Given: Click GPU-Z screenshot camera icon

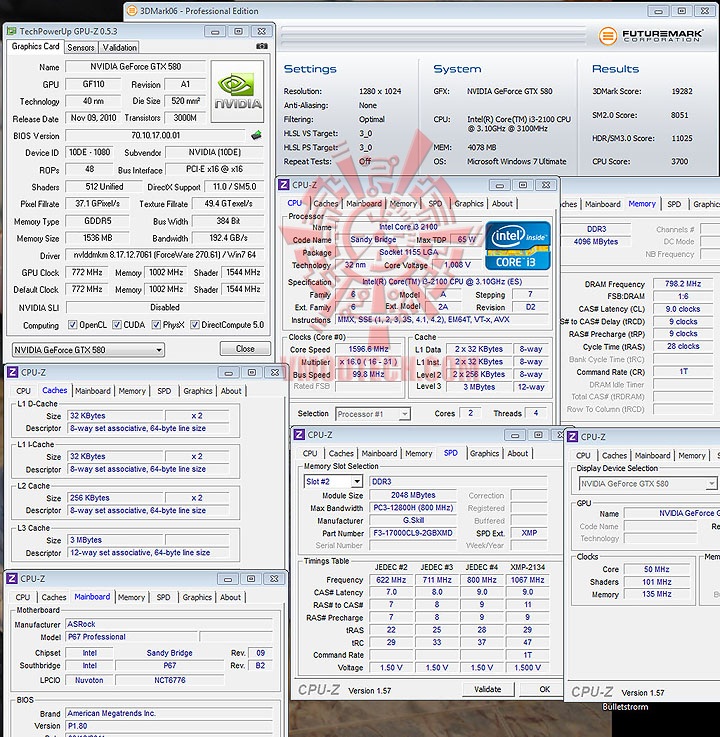Looking at the screenshot, I should click(x=262, y=46).
